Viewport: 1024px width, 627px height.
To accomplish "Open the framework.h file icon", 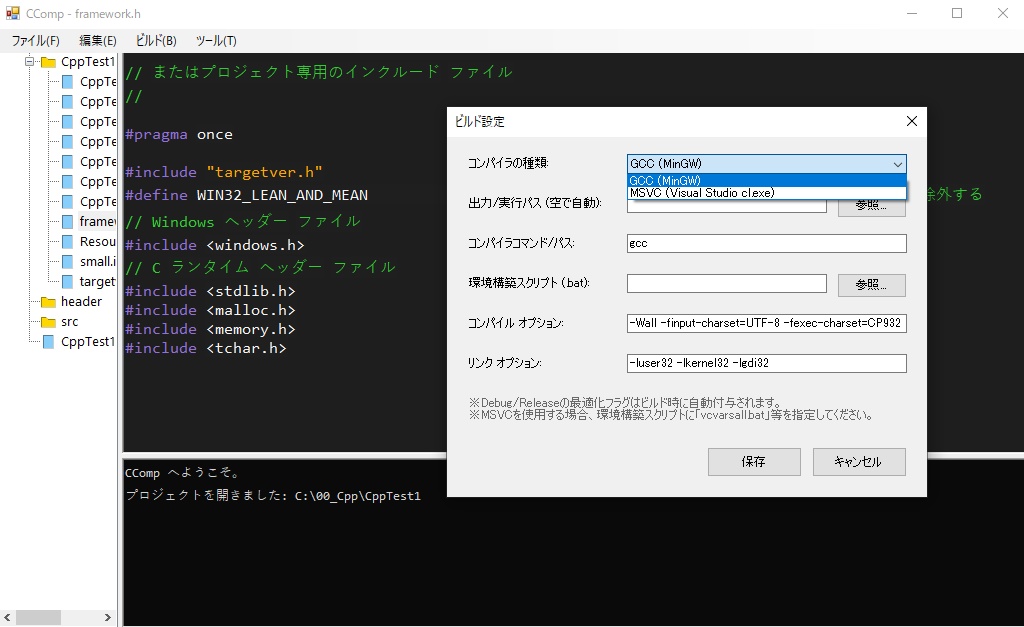I will click(67, 221).
